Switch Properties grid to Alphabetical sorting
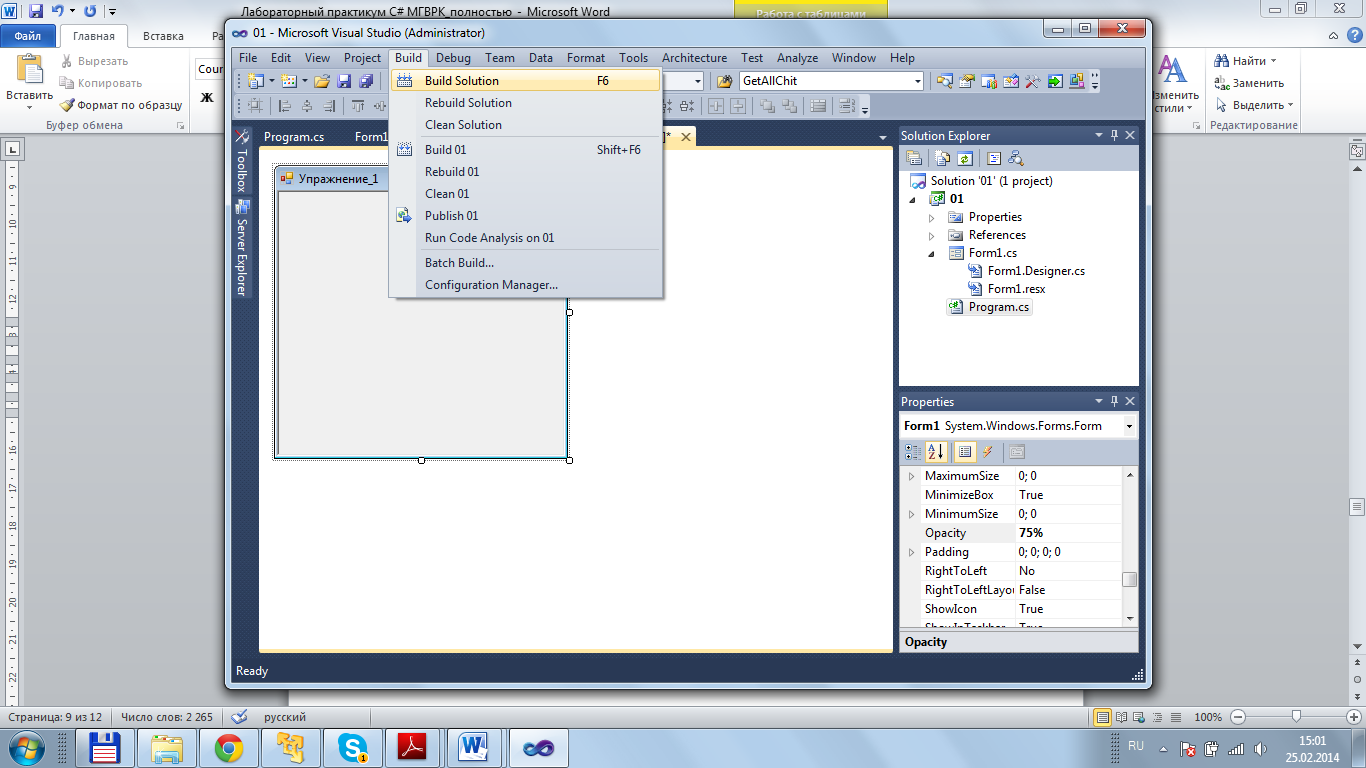 coord(935,452)
